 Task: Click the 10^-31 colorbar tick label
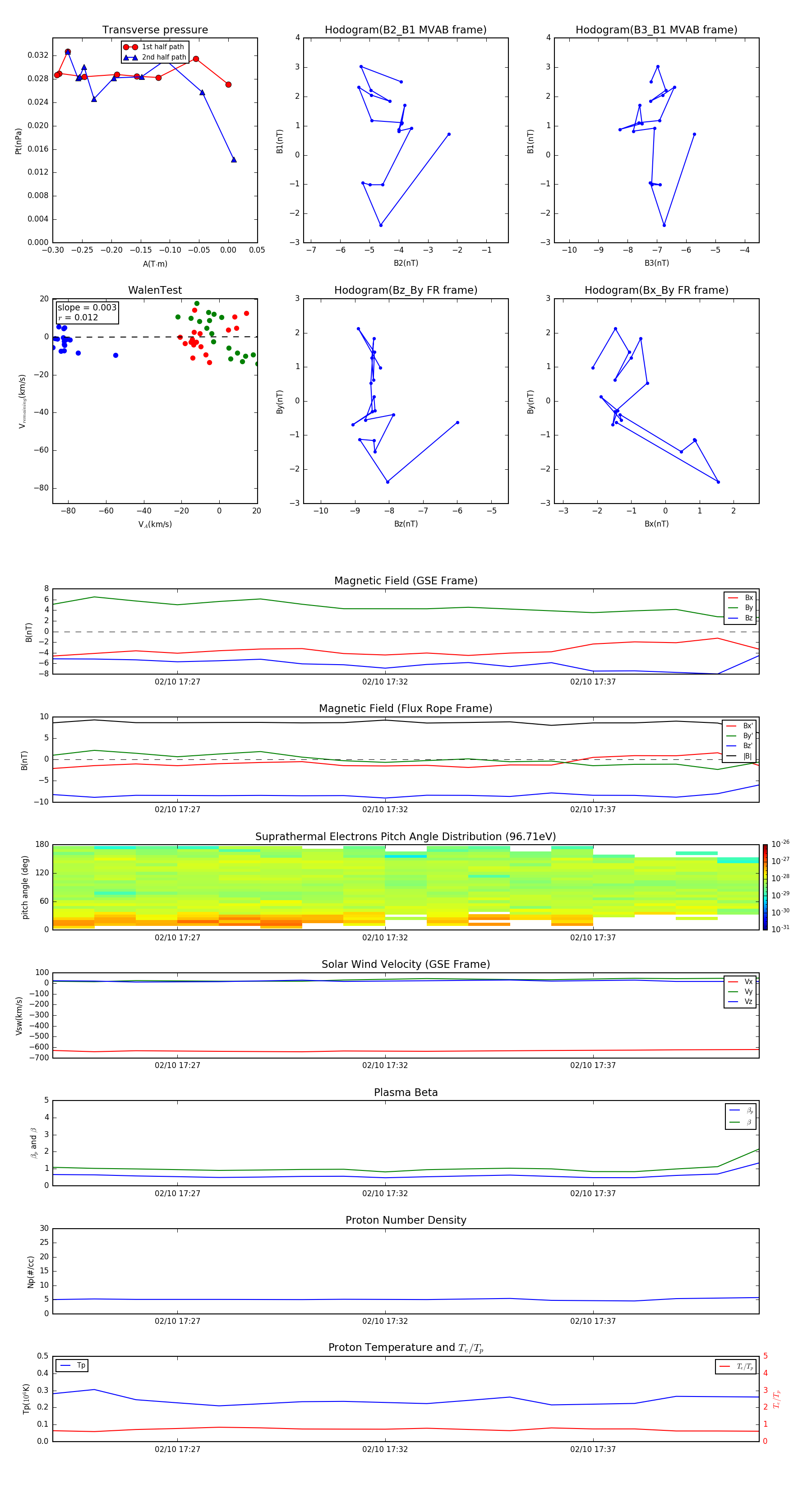780,929
